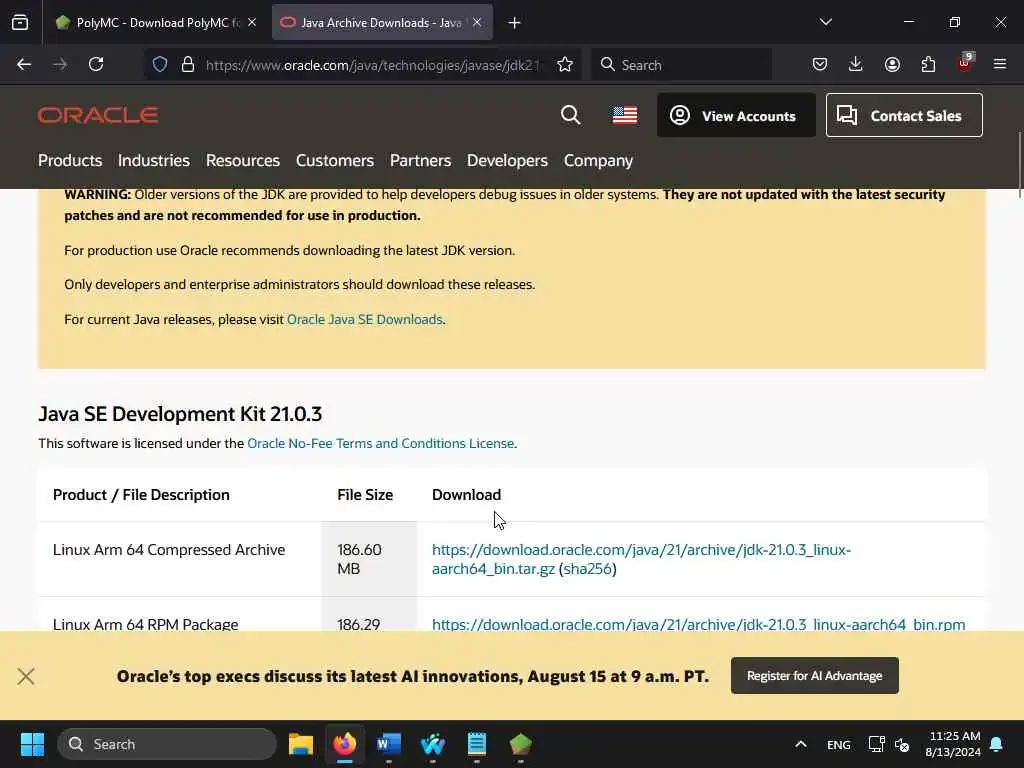Open the Customers menu
This screenshot has width=1024, height=768.
pos(335,161)
